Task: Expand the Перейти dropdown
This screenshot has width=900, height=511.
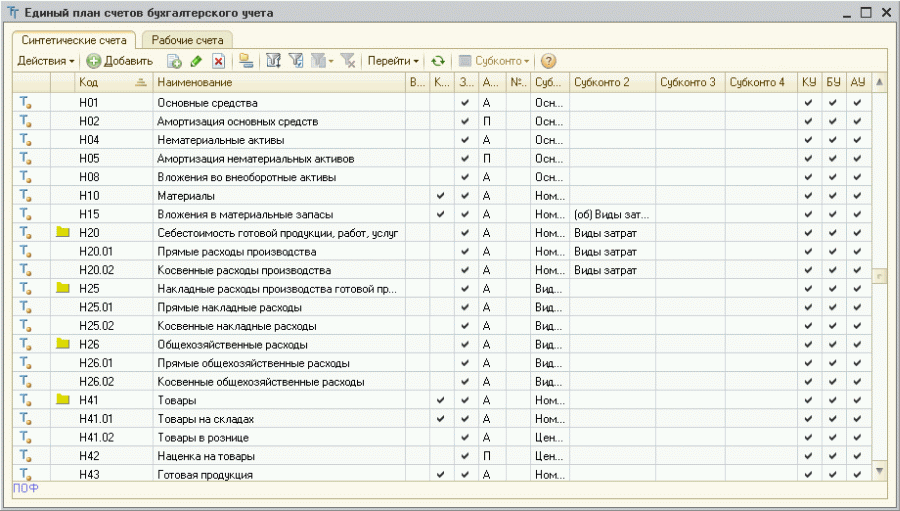Action: click(393, 61)
